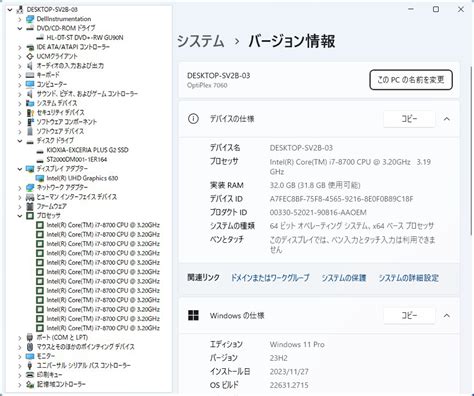Viewport: 474px width, 396px height.
Task: Click the Windows logo beside Windows の仕様
Action: pos(193,315)
